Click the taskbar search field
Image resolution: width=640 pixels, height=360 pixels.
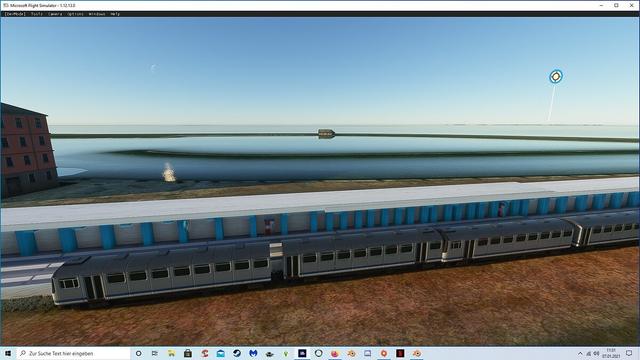[x=73, y=353]
